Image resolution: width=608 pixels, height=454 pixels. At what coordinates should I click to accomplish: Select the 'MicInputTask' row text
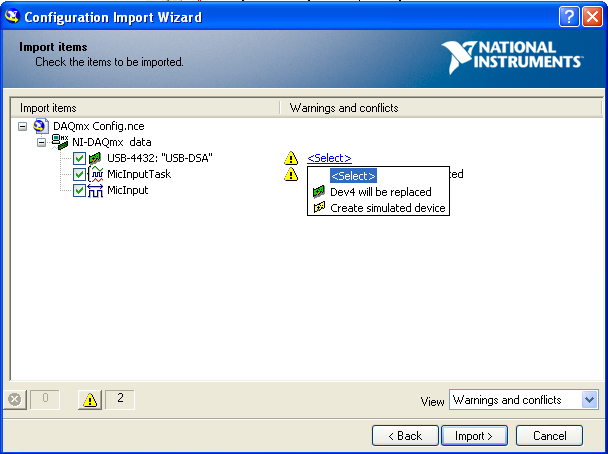pos(139,174)
